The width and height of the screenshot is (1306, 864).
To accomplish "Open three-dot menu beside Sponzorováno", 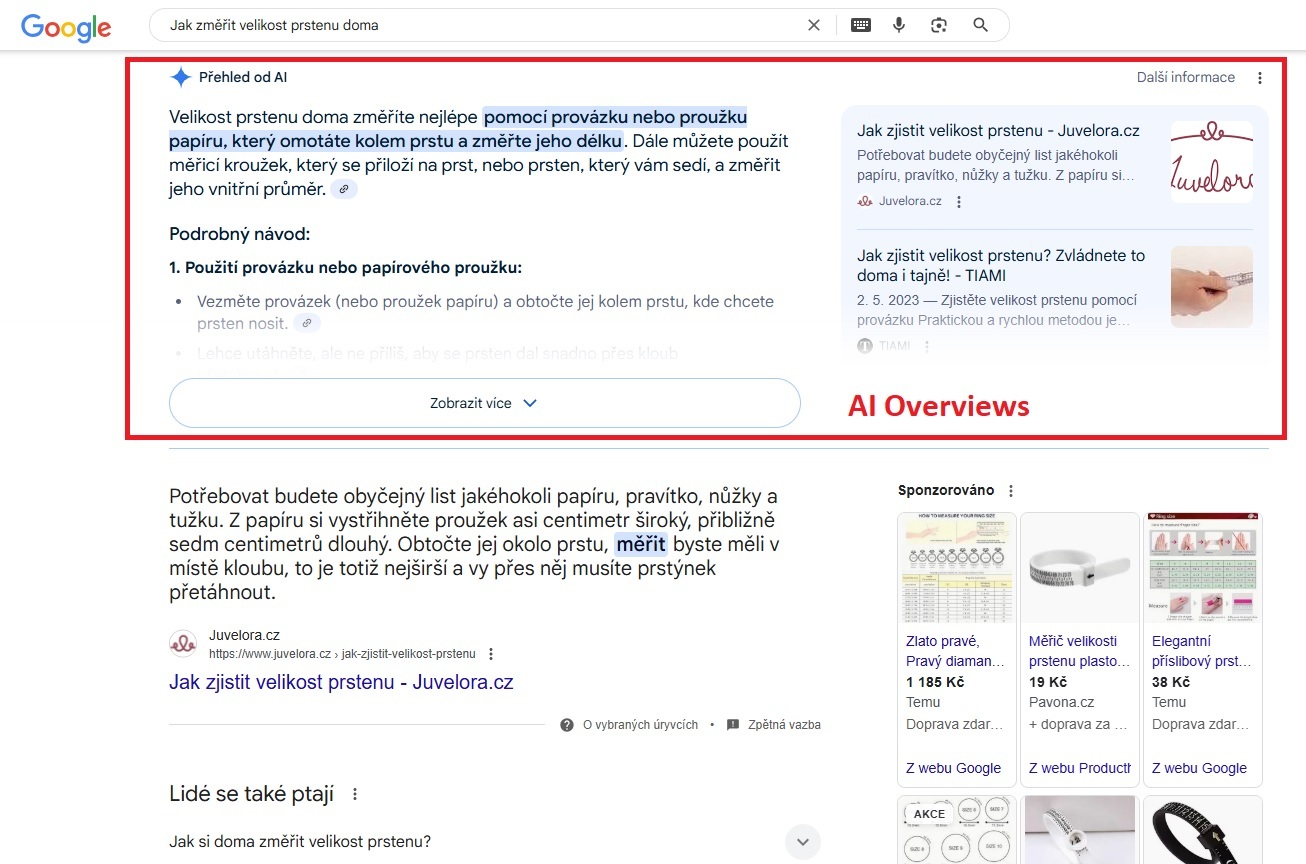I will pyautogui.click(x=1011, y=491).
